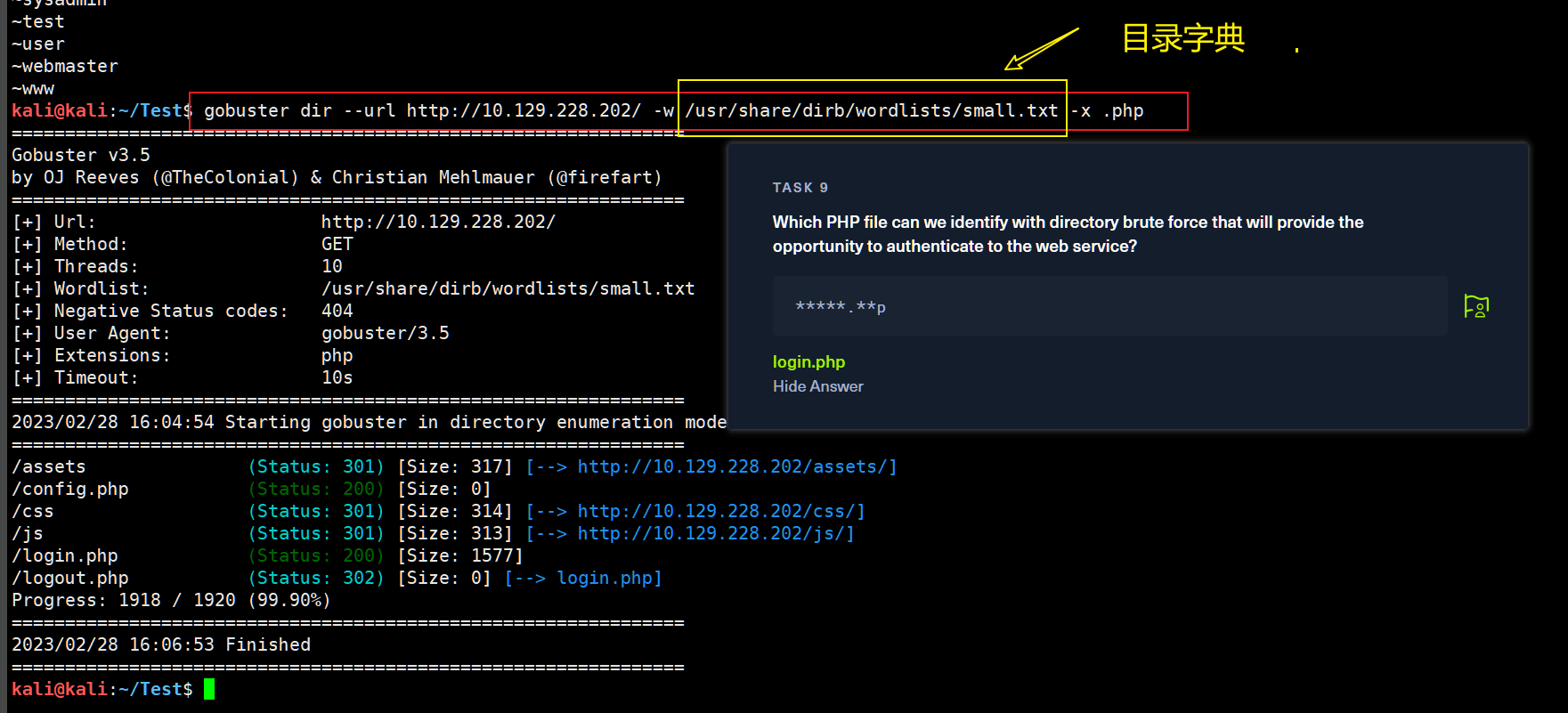Click the Extensions value 'php'
The height and width of the screenshot is (713, 1568).
pyautogui.click(x=337, y=355)
